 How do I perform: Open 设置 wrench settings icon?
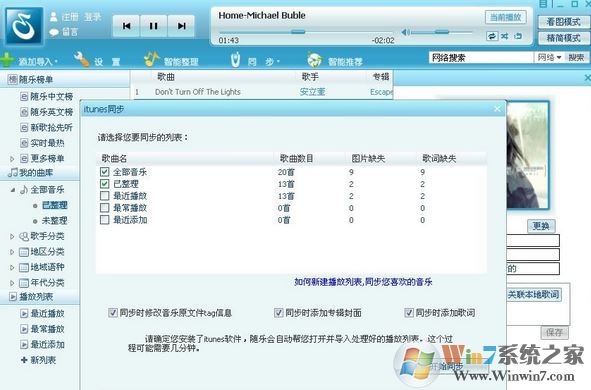pos(81,59)
